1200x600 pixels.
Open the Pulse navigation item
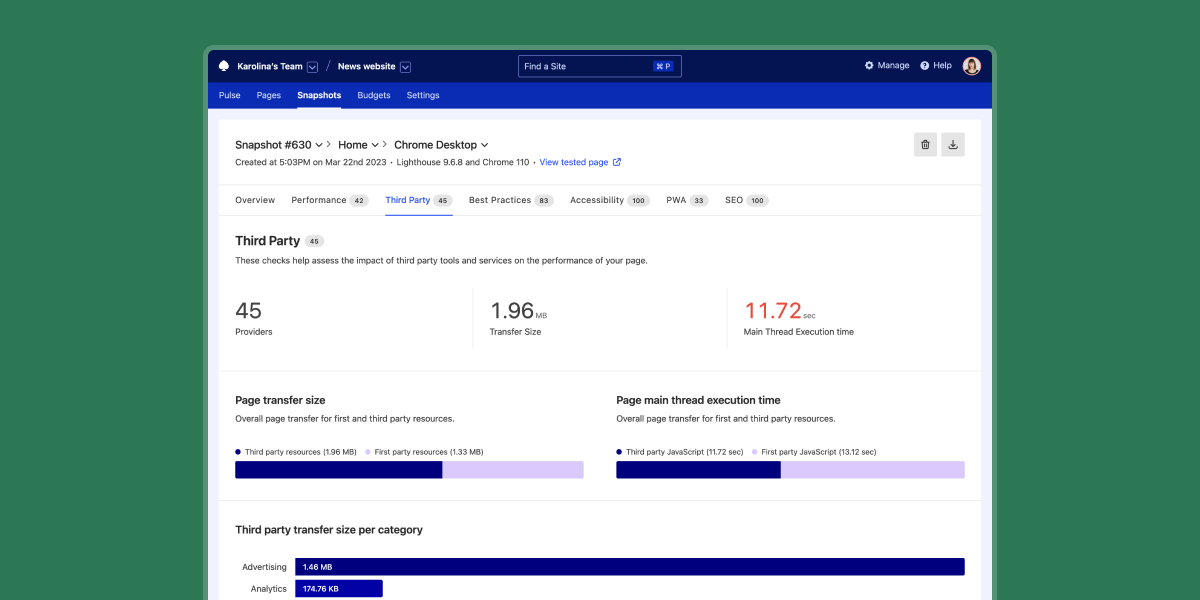point(229,95)
